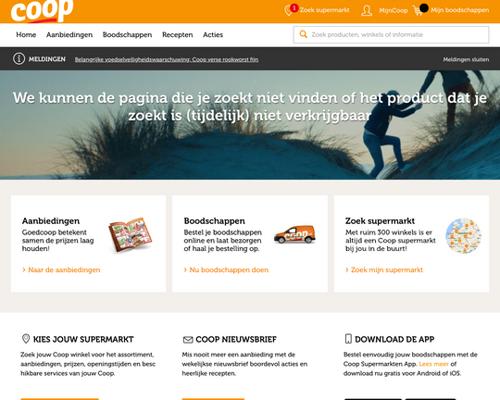This screenshot has height=400, width=500.
Task: Open the MijnCoop account icon
Action: coord(367,10)
